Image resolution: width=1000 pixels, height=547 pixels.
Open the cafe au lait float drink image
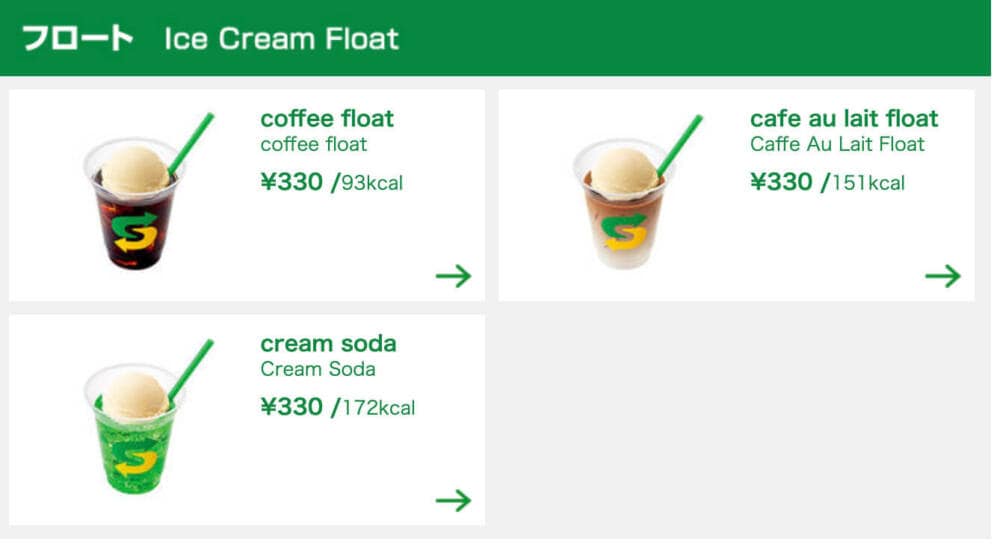[x=636, y=191]
